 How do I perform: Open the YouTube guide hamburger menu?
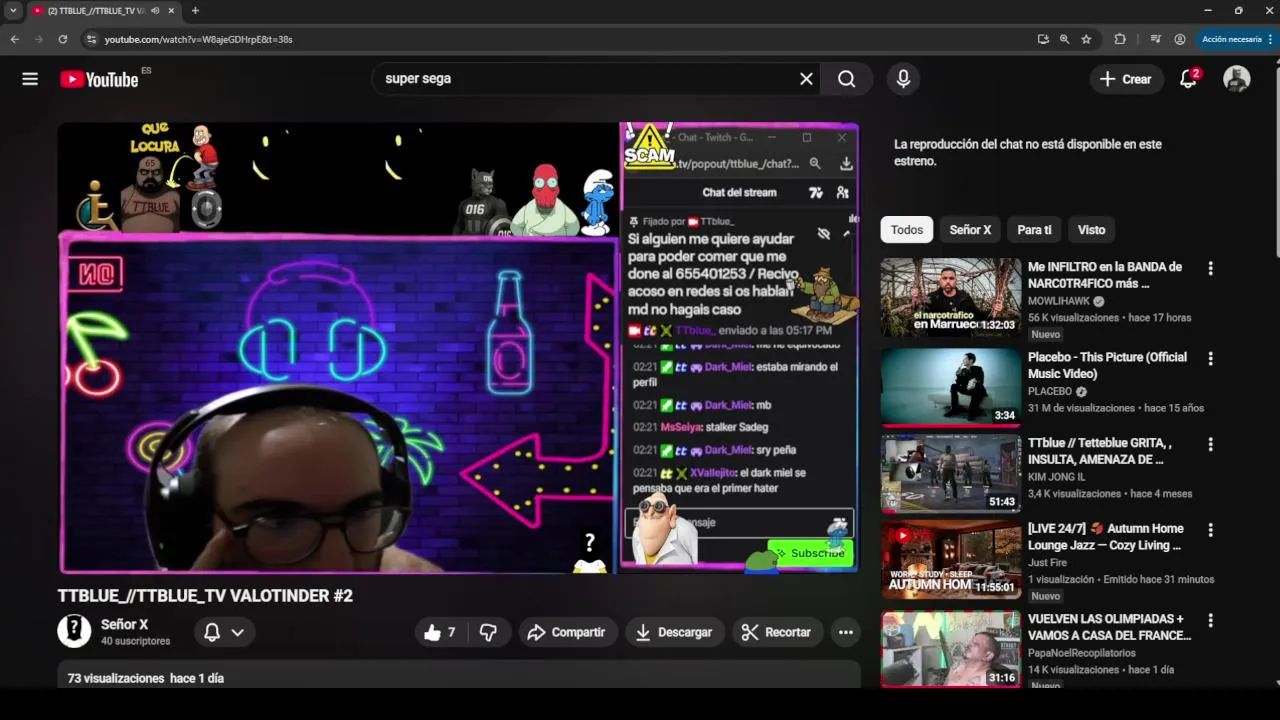30,79
